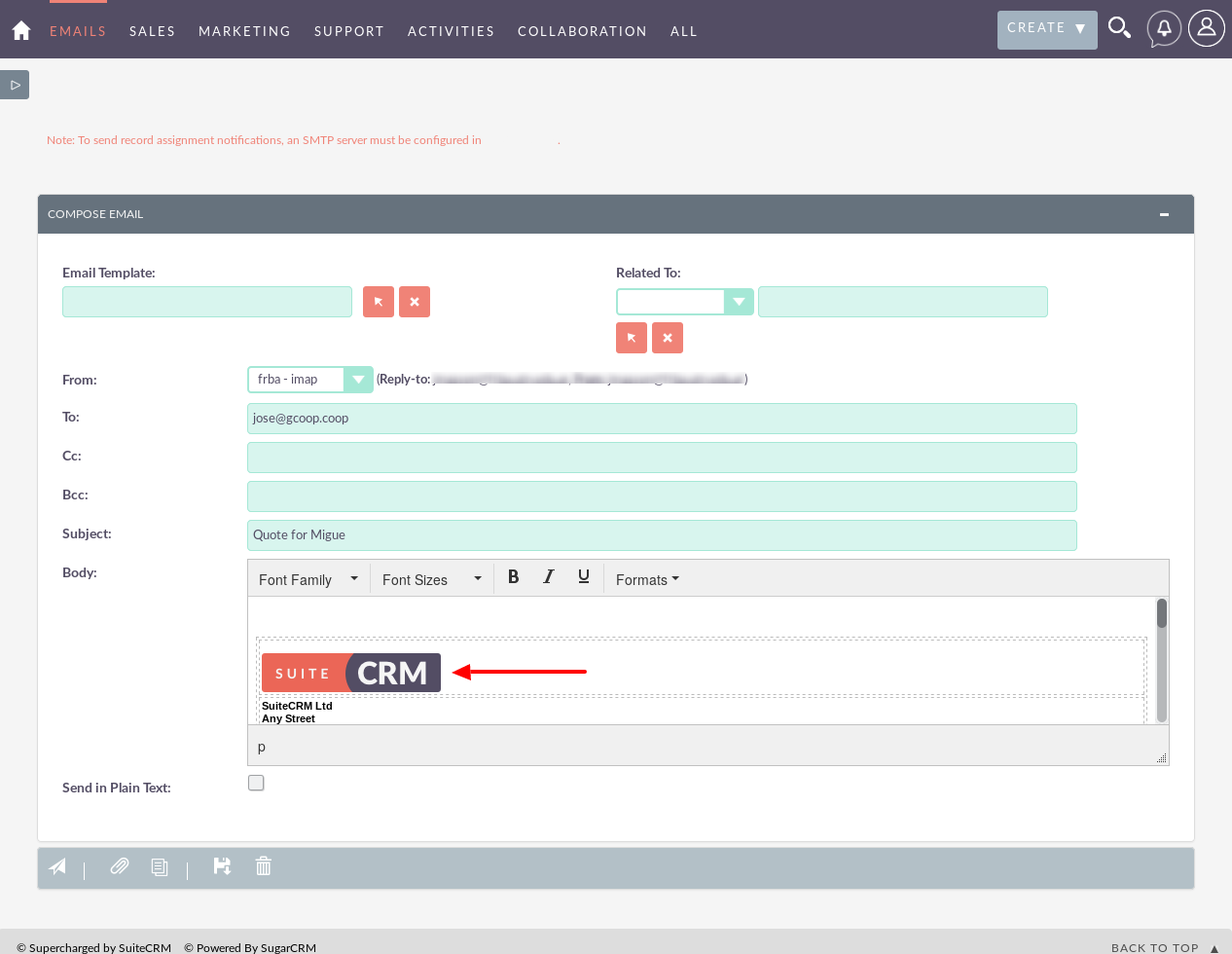Clear the Related To record
Image resolution: width=1232 pixels, height=954 pixels.
tap(668, 338)
